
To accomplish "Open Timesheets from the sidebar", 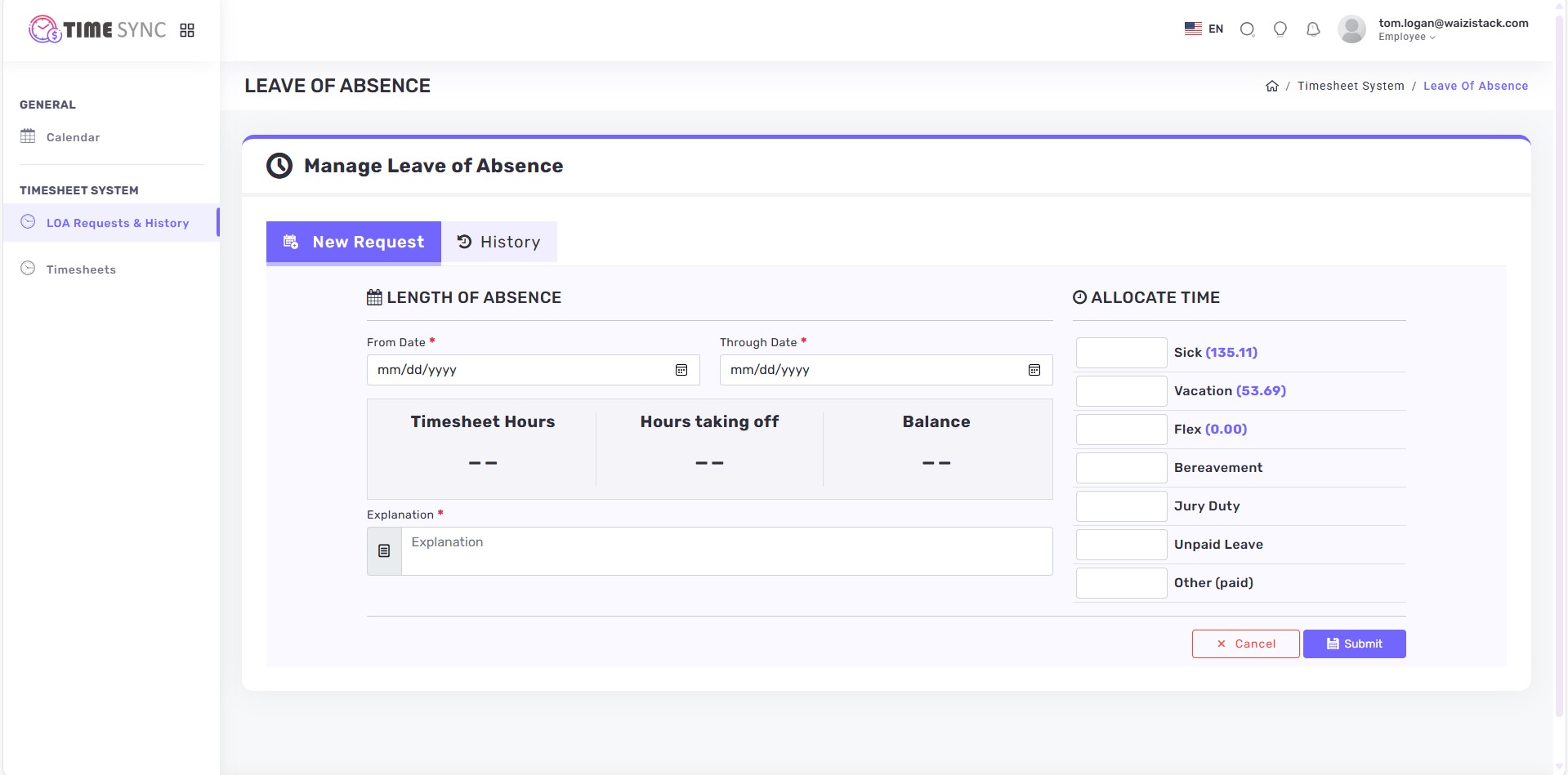I will [x=81, y=269].
